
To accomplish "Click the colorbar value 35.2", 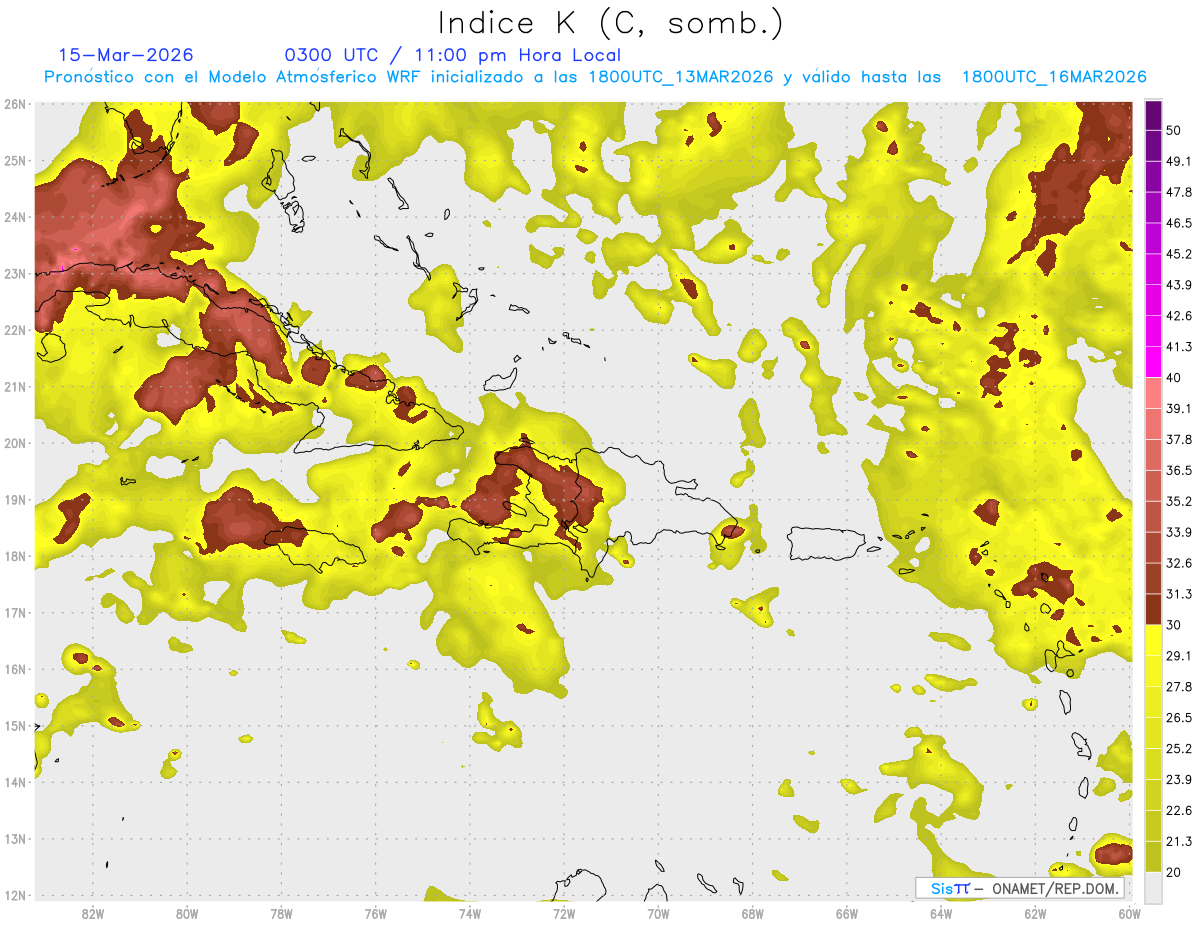I will (1179, 501).
